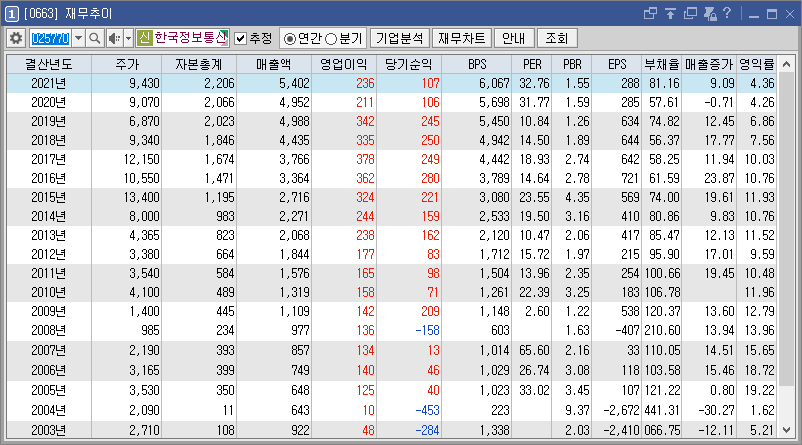Click the 결산년도 column header
Screen dimensions: 802x445
49,64
